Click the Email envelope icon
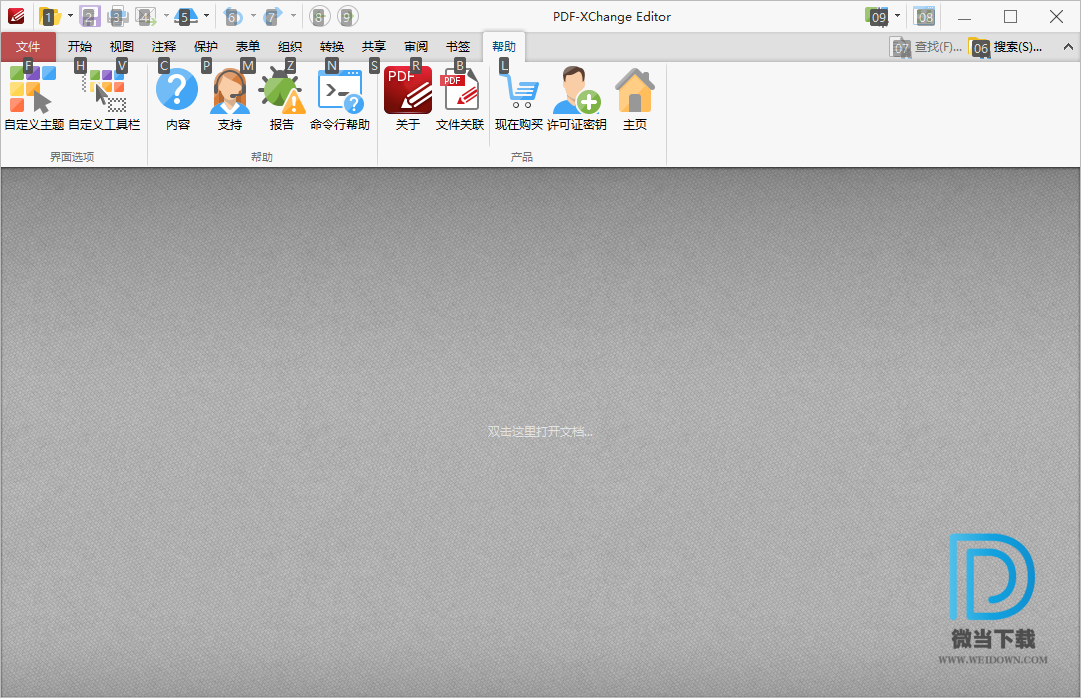1081x698 pixels. 145,16
